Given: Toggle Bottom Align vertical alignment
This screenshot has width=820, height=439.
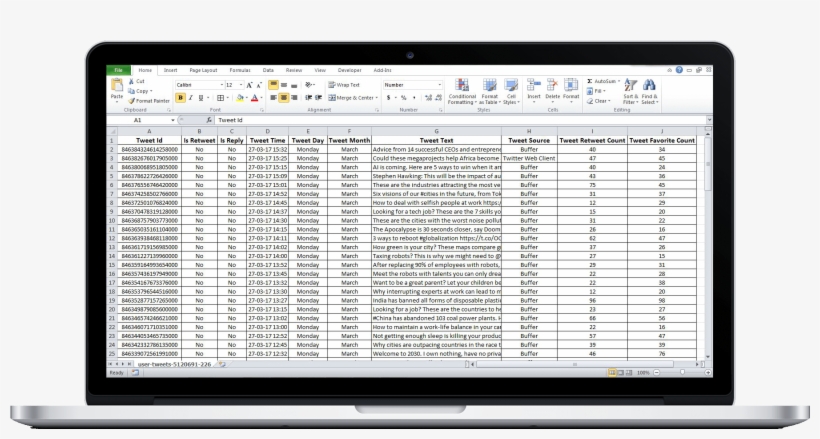Looking at the screenshot, I should (x=294, y=85).
